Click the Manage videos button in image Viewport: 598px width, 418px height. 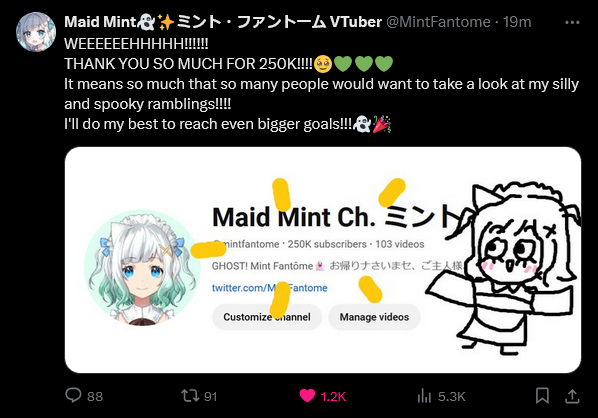374,317
